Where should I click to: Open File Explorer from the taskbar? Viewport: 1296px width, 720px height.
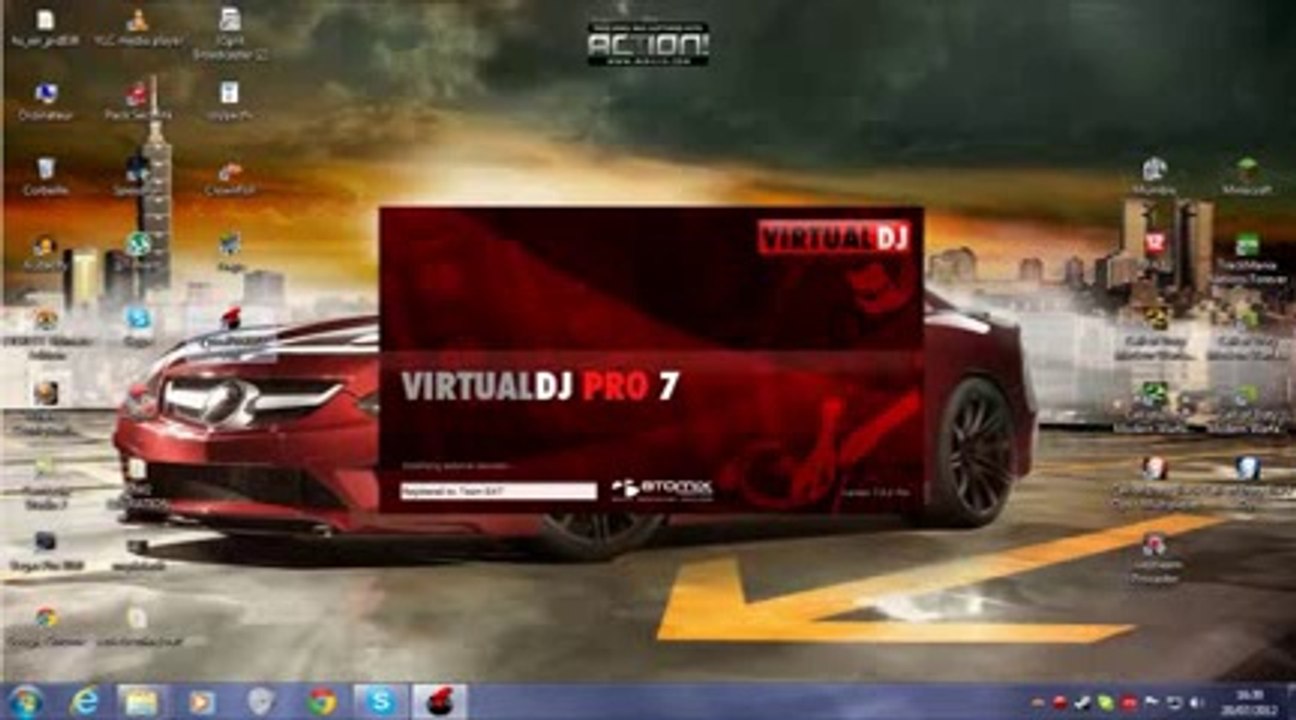(x=141, y=701)
